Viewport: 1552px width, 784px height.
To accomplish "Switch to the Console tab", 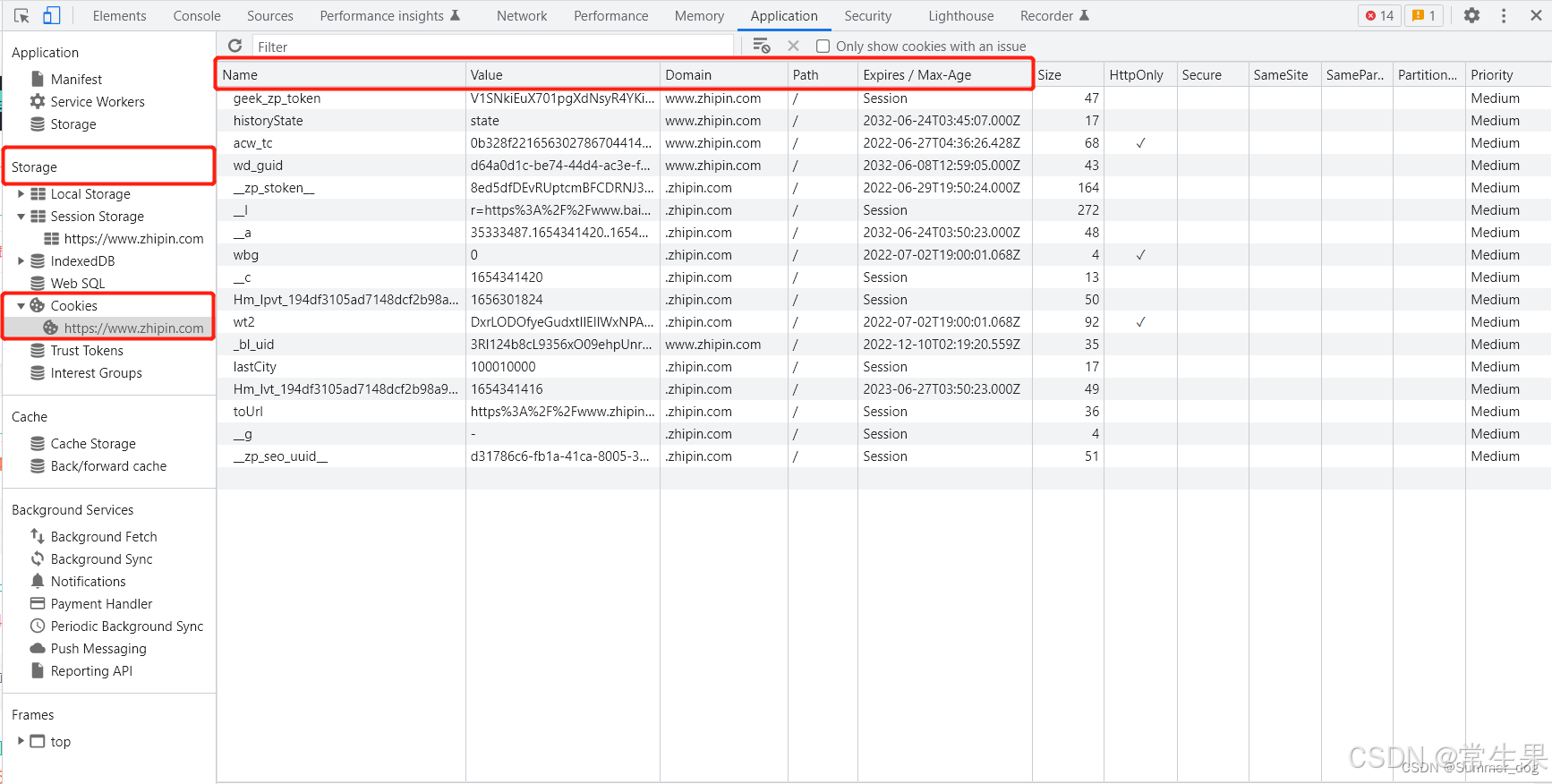I will (197, 15).
